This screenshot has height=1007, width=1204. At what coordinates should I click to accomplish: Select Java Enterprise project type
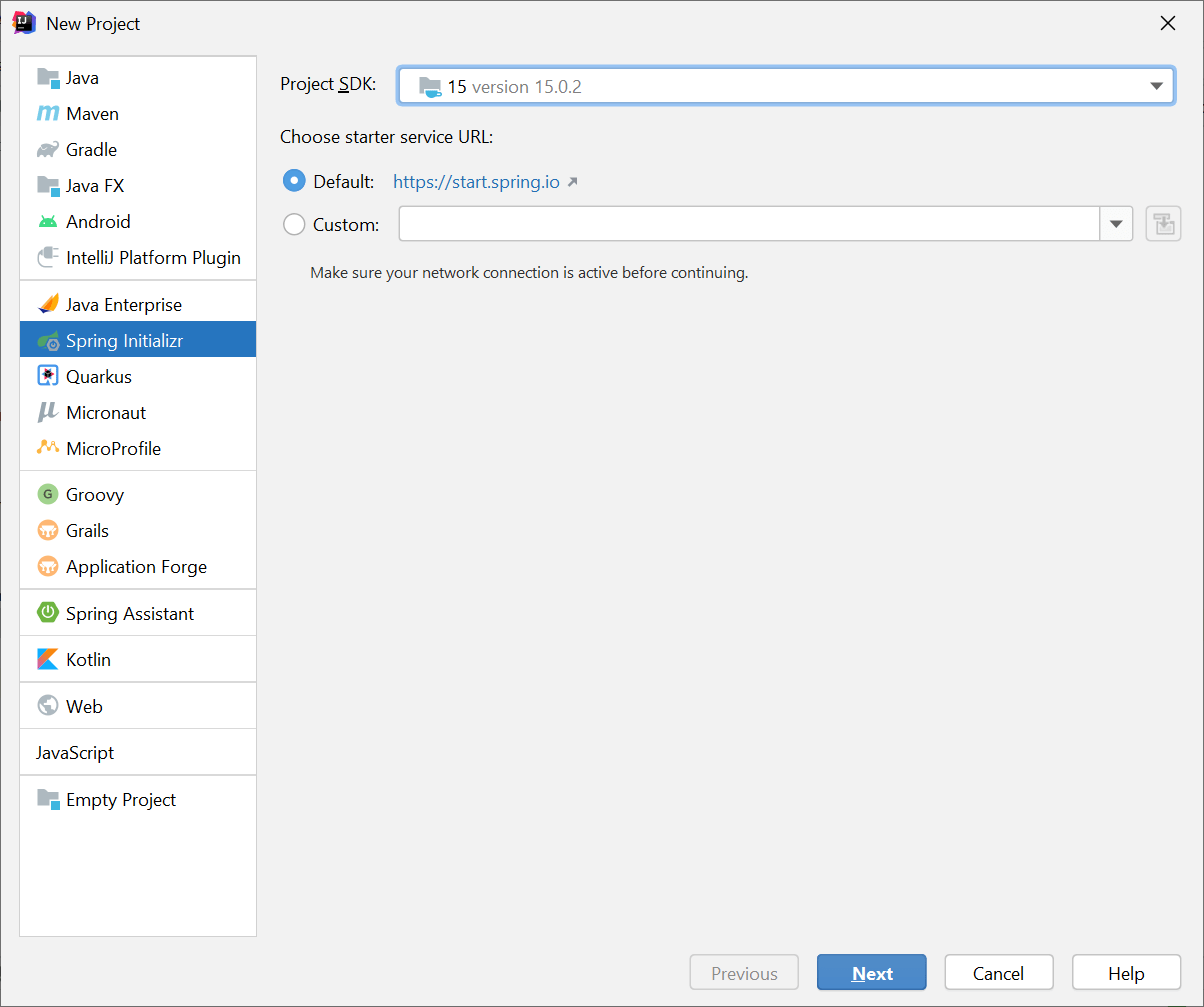[123, 305]
